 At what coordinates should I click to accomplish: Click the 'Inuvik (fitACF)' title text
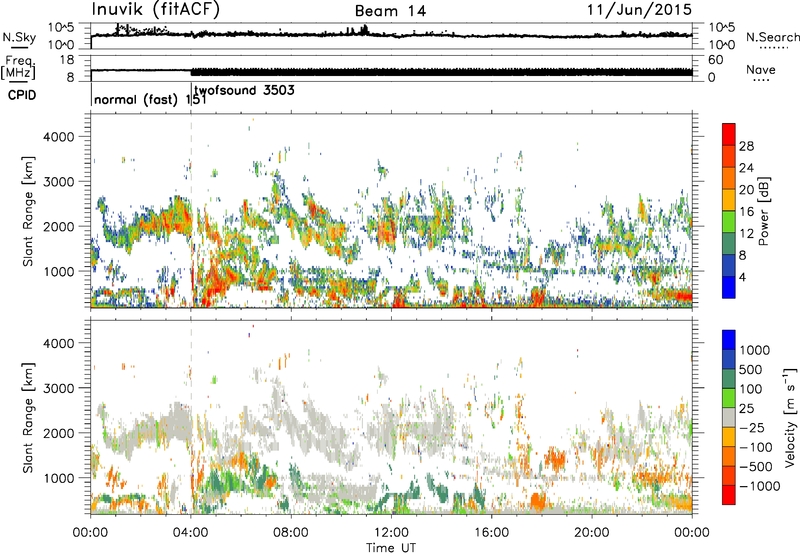point(156,9)
